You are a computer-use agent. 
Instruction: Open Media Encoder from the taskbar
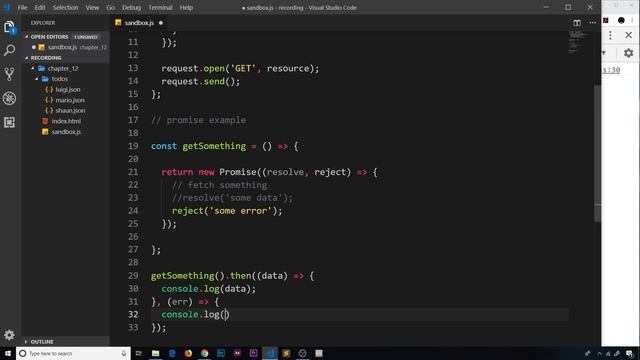[237, 353]
